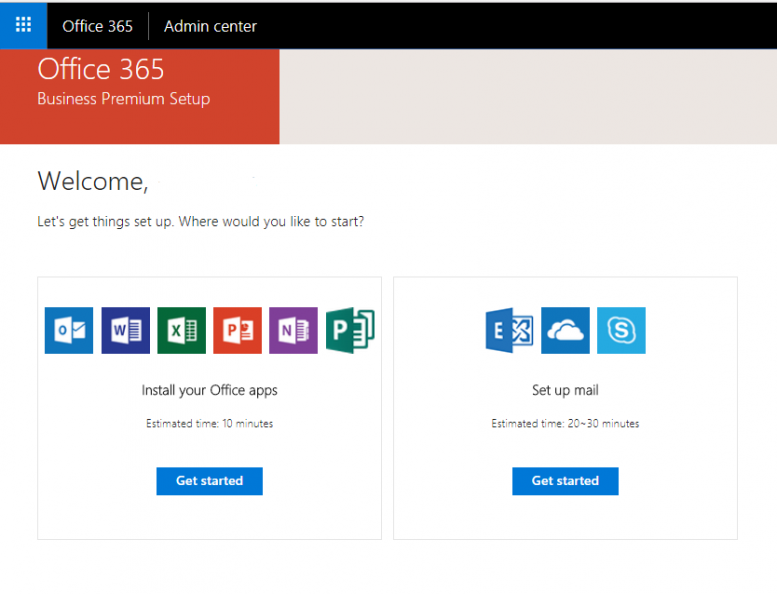The width and height of the screenshot is (777, 594).
Task: Click the Outlook app icon
Action: tap(69, 330)
